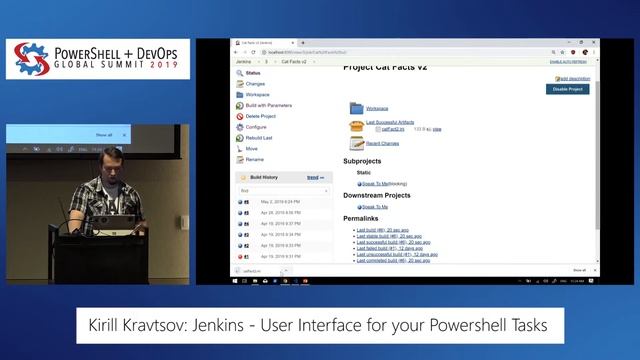The width and height of the screenshot is (640, 360).
Task: Click the Configure gear icon
Action: (x=240, y=127)
